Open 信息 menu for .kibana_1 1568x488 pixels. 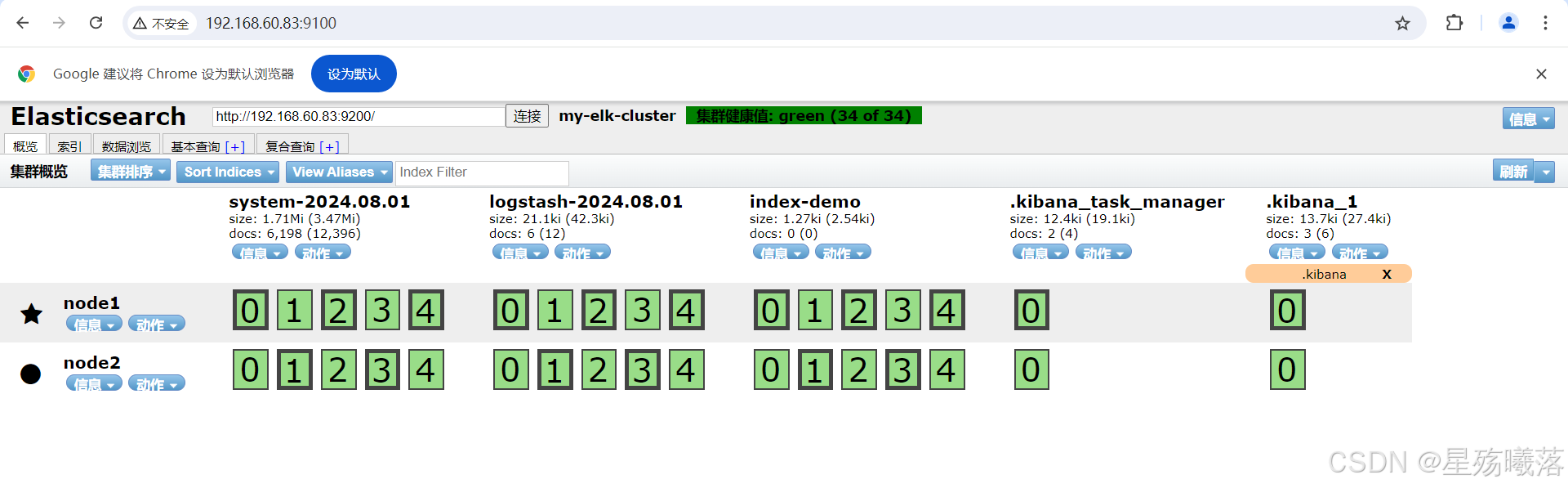pos(1297,253)
